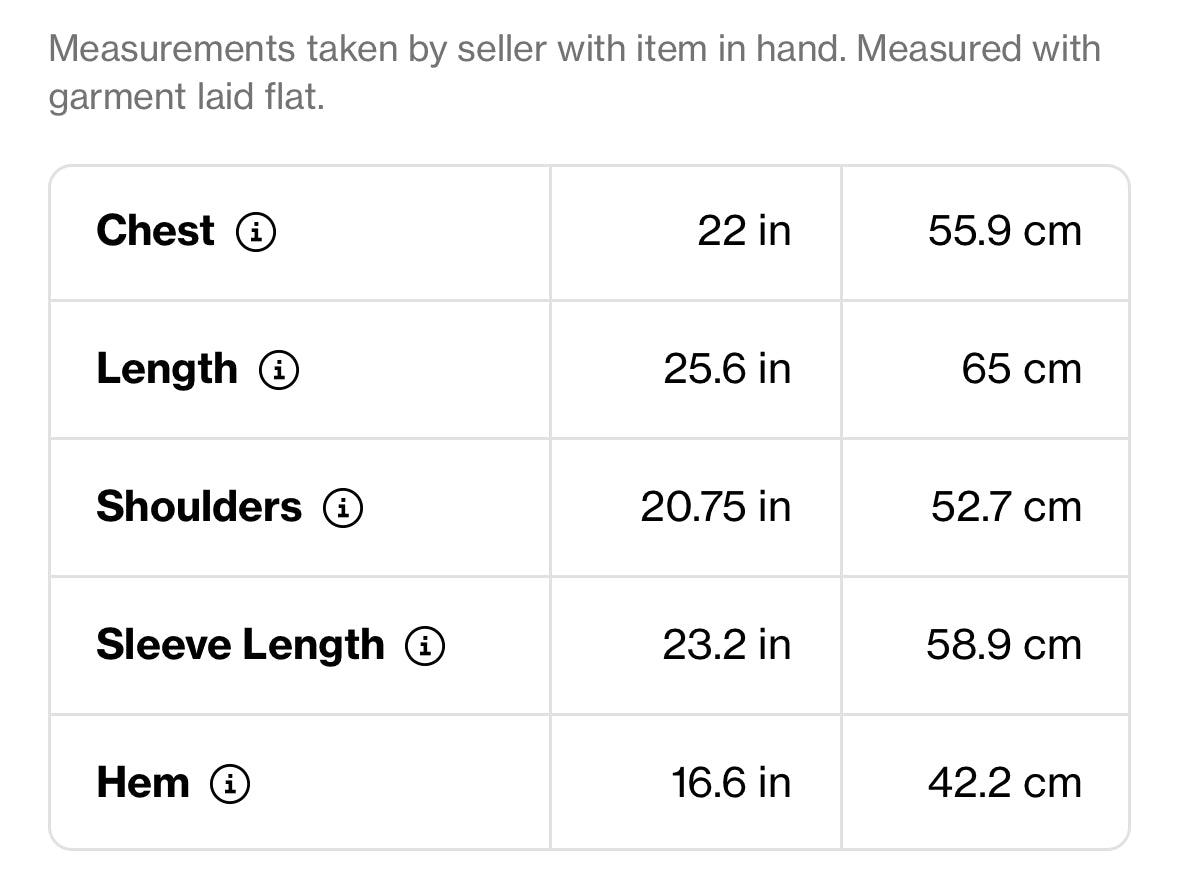Image resolution: width=1179 pixels, height=892 pixels.
Task: Click the 16.6 in hem value
Action: tap(731, 783)
